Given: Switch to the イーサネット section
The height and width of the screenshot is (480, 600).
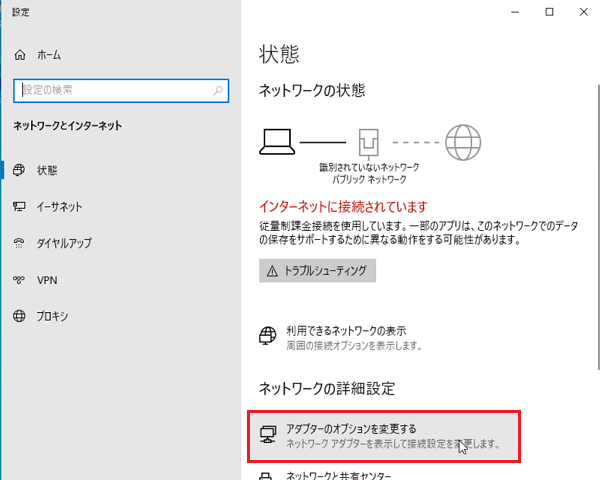Looking at the screenshot, I should point(59,207).
